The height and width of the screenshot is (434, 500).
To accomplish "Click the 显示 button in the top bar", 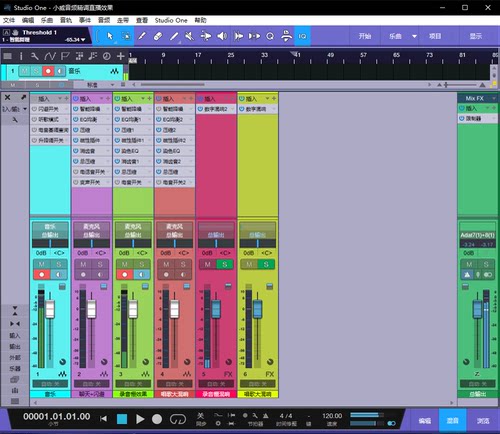I will click(476, 36).
